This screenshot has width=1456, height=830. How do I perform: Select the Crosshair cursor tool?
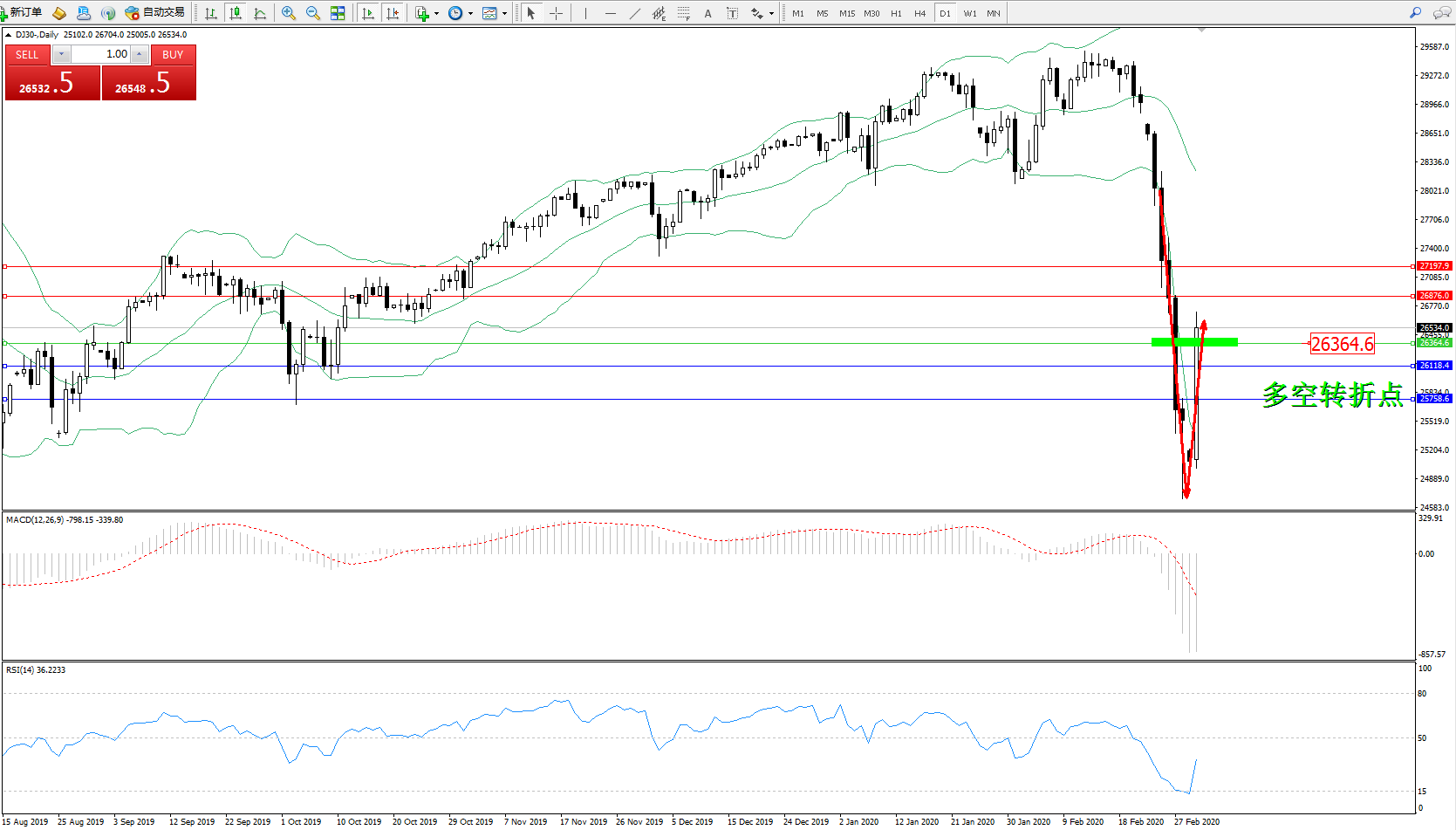(556, 13)
